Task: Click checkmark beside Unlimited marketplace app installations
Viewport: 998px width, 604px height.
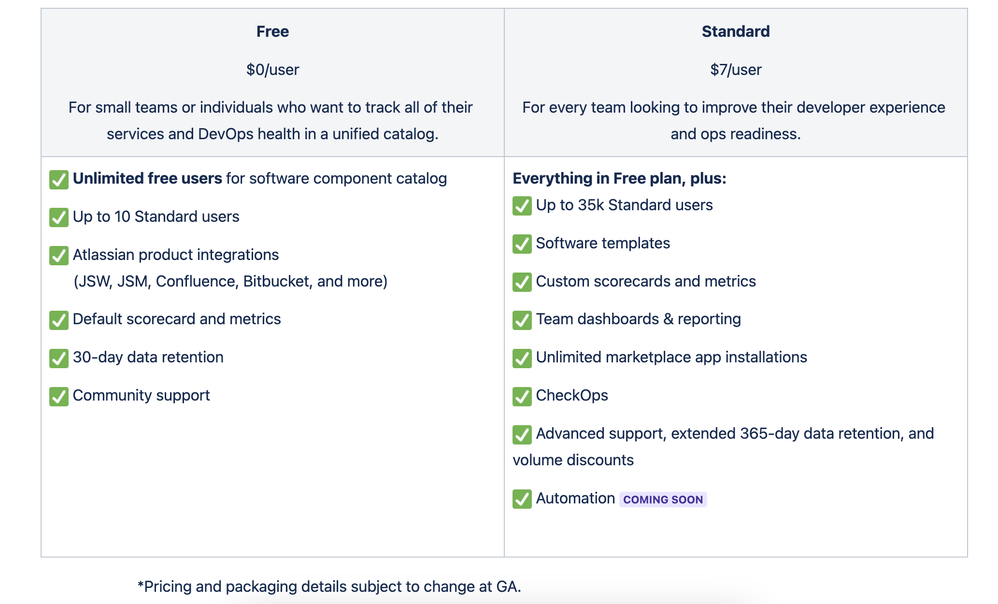Action: pos(522,358)
